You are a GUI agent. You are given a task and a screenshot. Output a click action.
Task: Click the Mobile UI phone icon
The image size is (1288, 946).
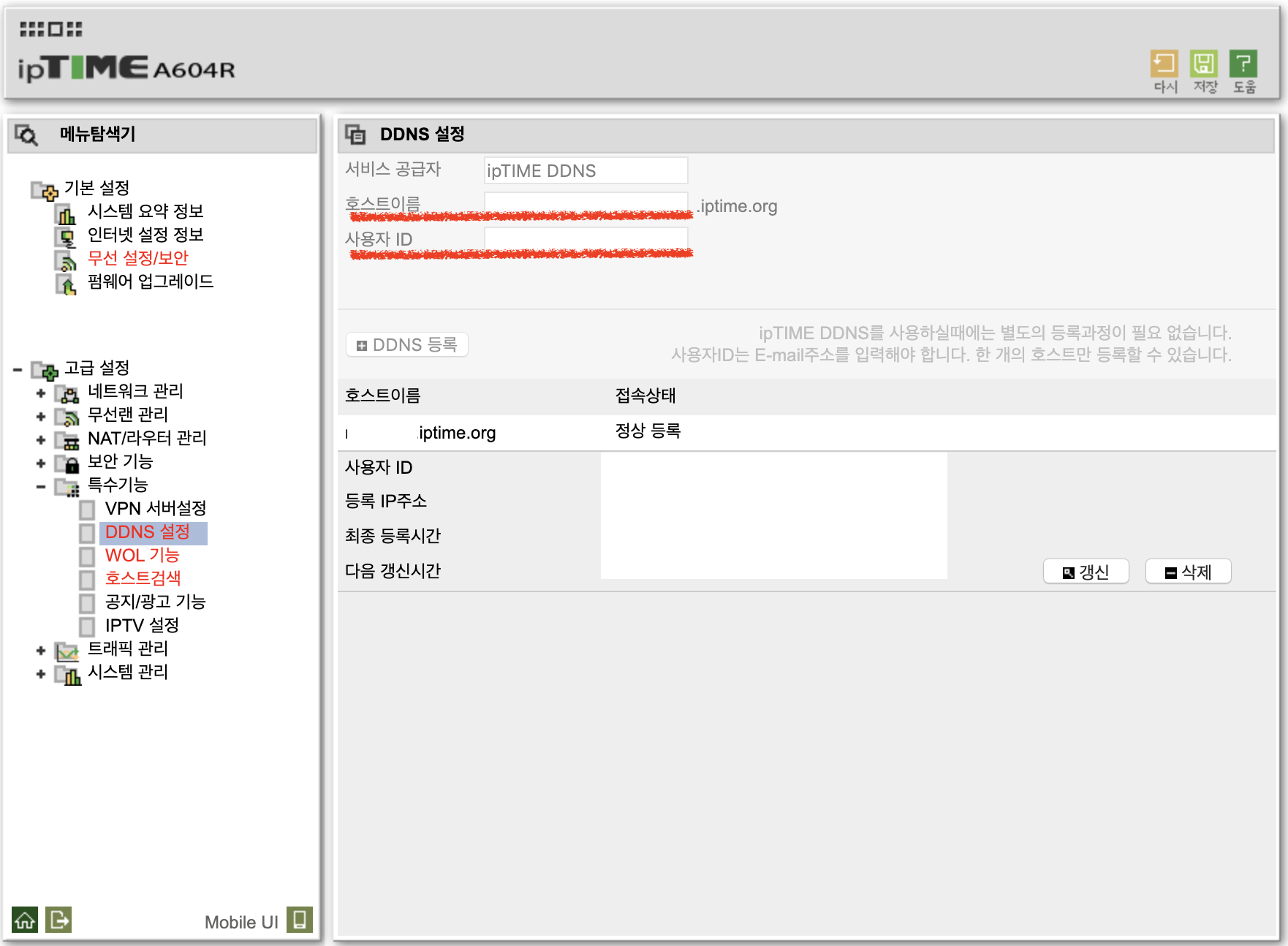300,920
